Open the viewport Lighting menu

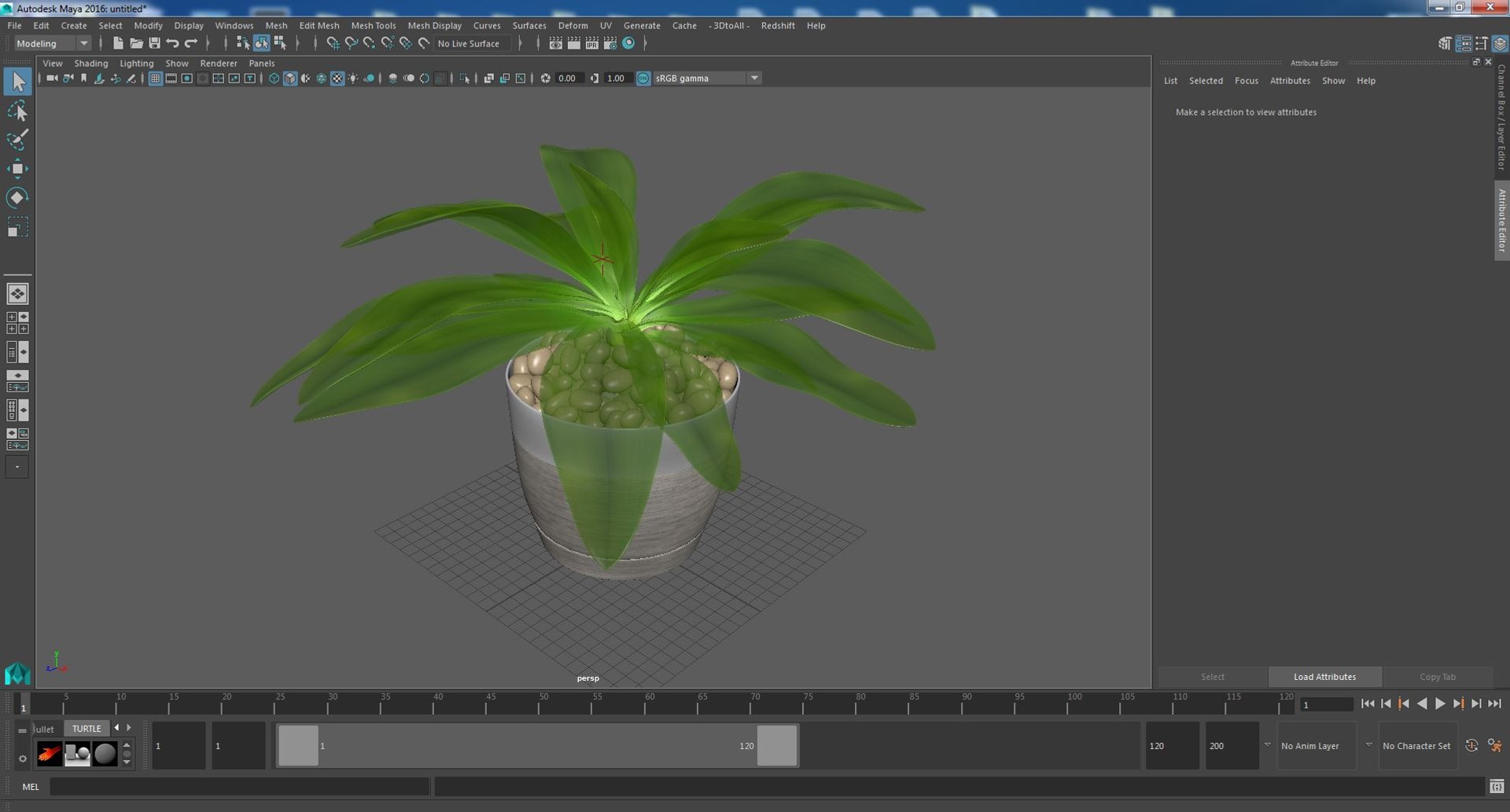[x=136, y=63]
